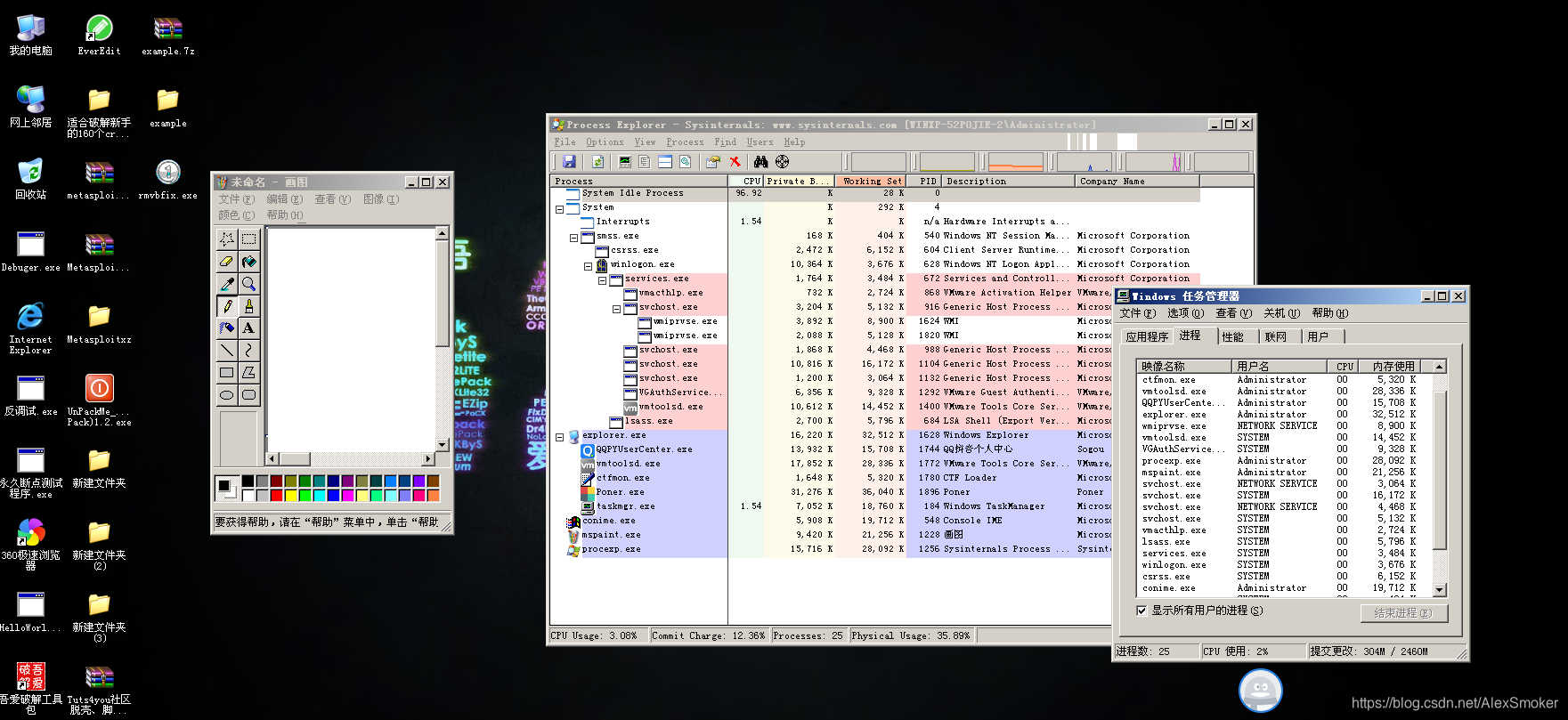
Task: Select the straight Line tool
Action: (227, 351)
